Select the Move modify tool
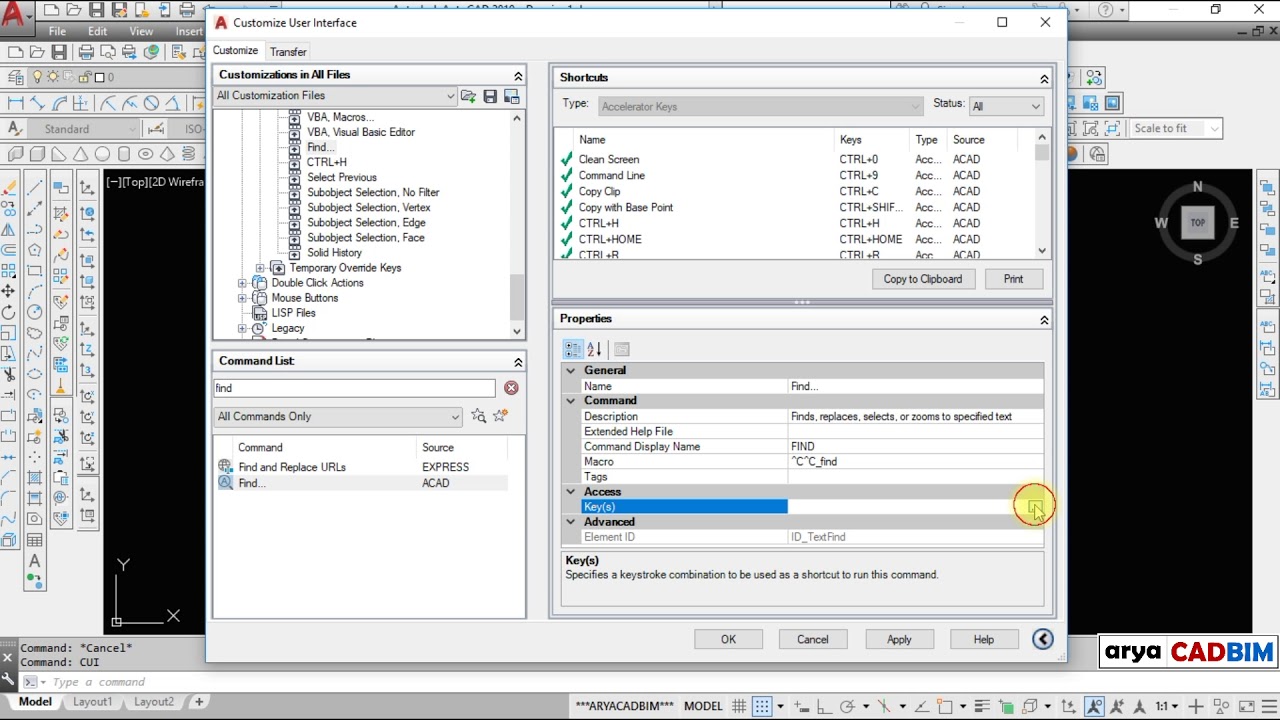Viewport: 1280px width, 720px height. (x=9, y=291)
